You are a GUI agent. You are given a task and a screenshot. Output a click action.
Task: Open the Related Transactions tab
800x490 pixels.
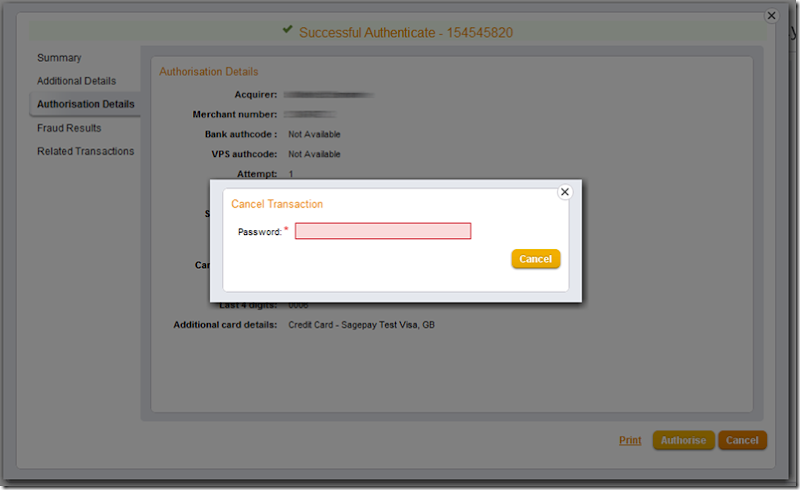(x=86, y=151)
